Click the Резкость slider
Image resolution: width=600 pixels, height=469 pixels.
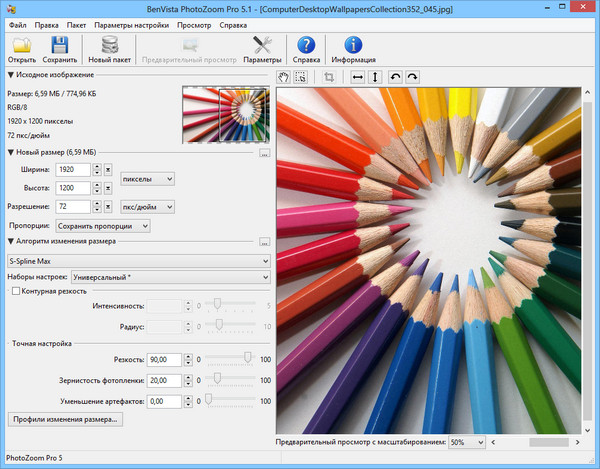pyautogui.click(x=248, y=359)
